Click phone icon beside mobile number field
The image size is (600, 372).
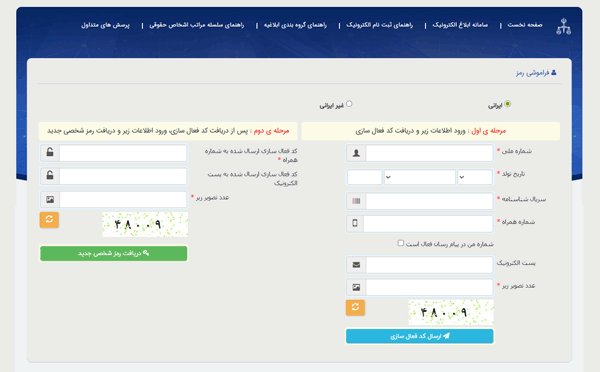click(355, 224)
